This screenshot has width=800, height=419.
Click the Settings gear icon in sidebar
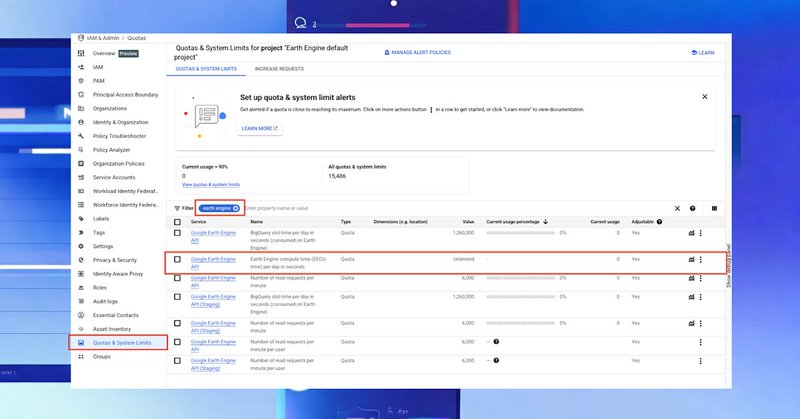tap(81, 246)
